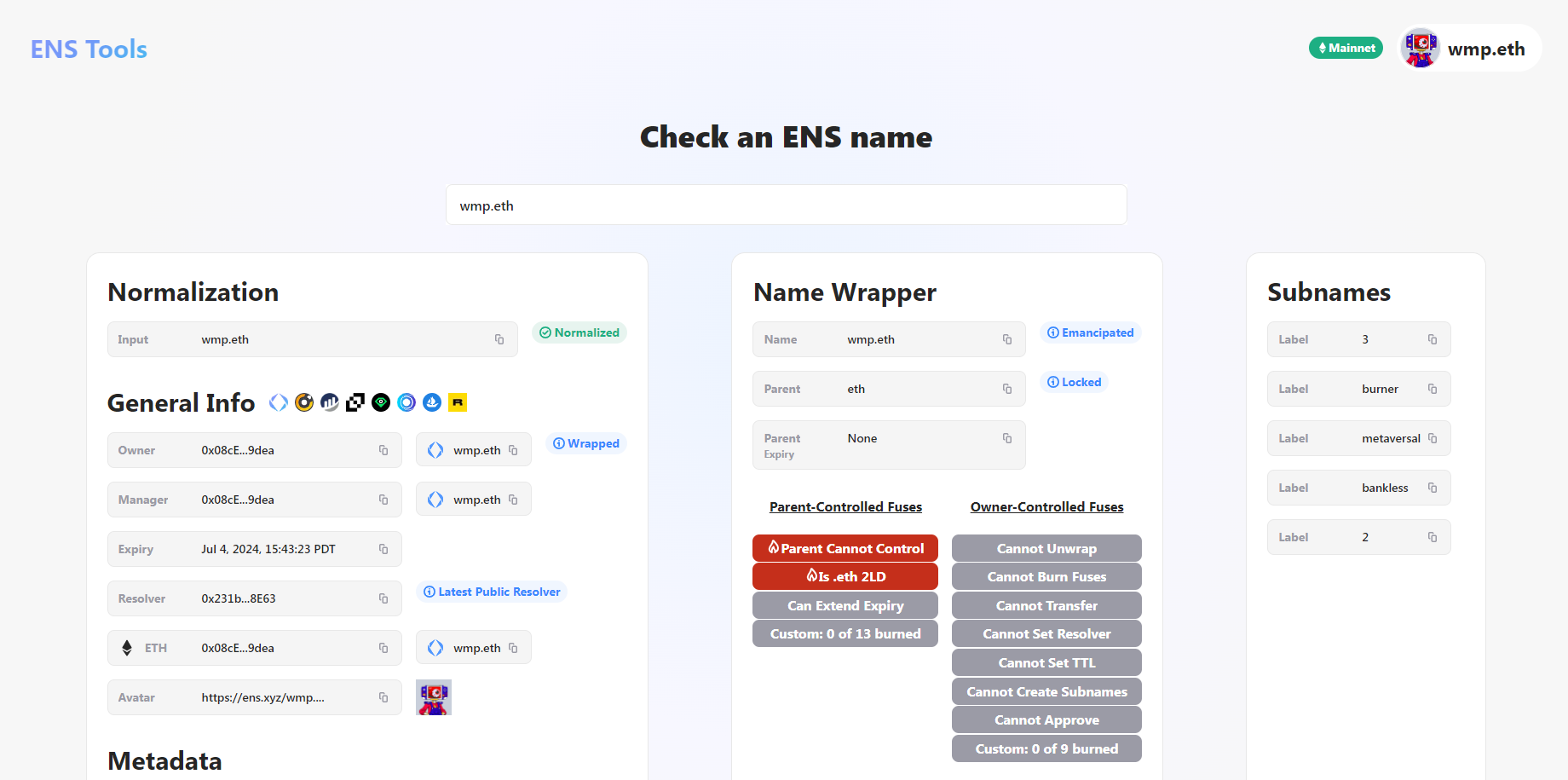Screen dimensions: 1568x780
Task: Copy the Avatar URL with its copy icon
Action: tap(383, 696)
